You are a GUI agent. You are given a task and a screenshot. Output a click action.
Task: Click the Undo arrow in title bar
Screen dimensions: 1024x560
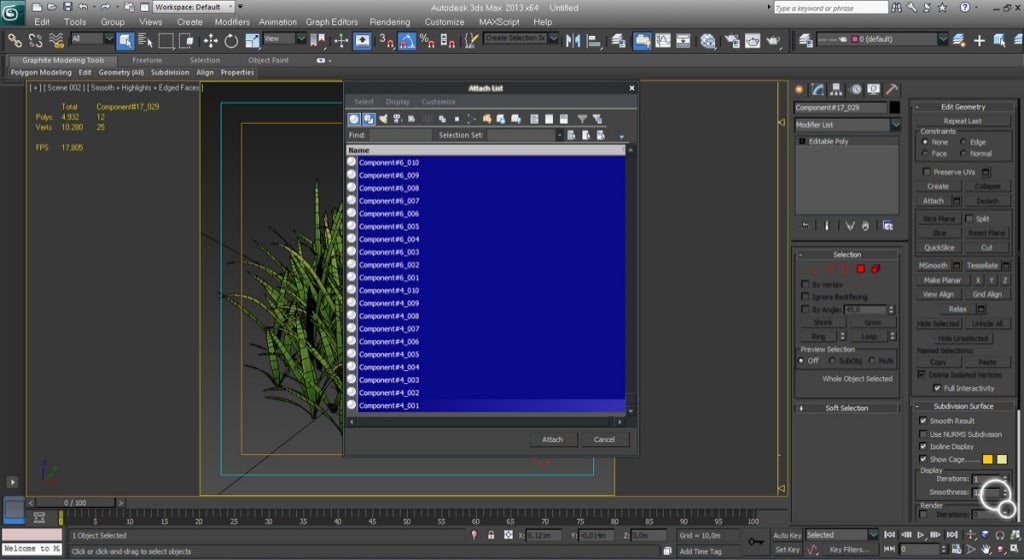pos(83,7)
